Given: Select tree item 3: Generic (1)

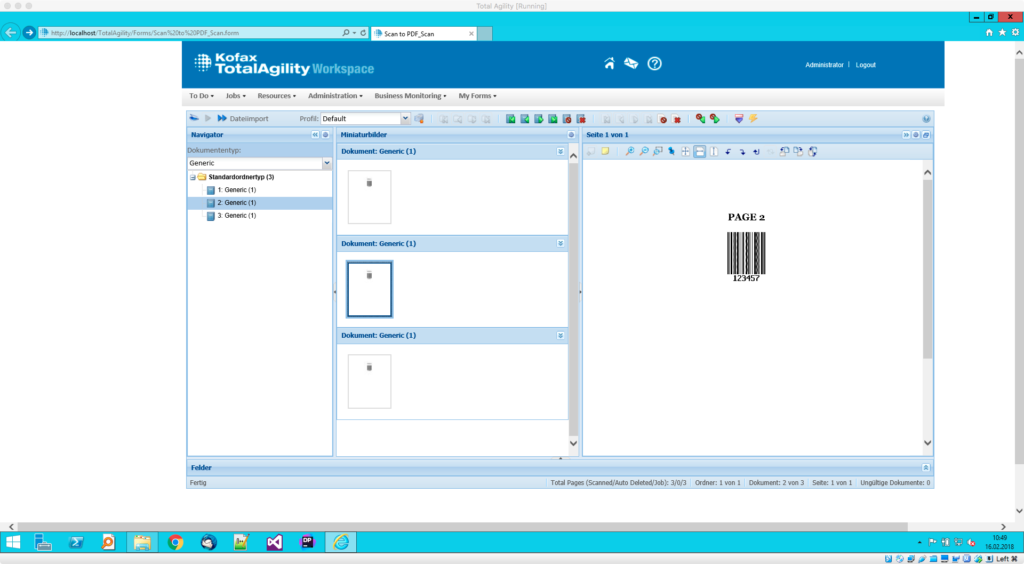Looking at the screenshot, I should 236,216.
